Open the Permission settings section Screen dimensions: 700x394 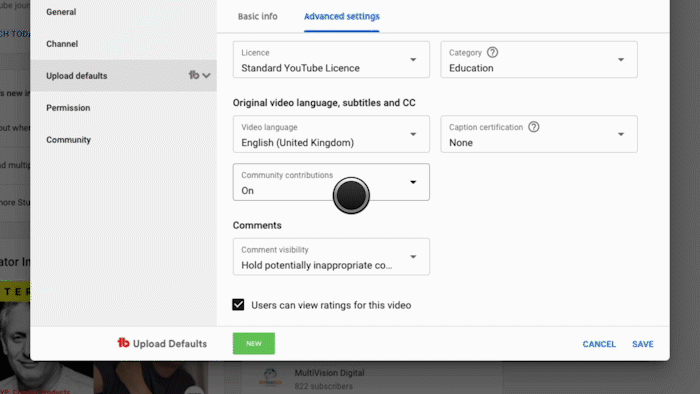pos(68,108)
